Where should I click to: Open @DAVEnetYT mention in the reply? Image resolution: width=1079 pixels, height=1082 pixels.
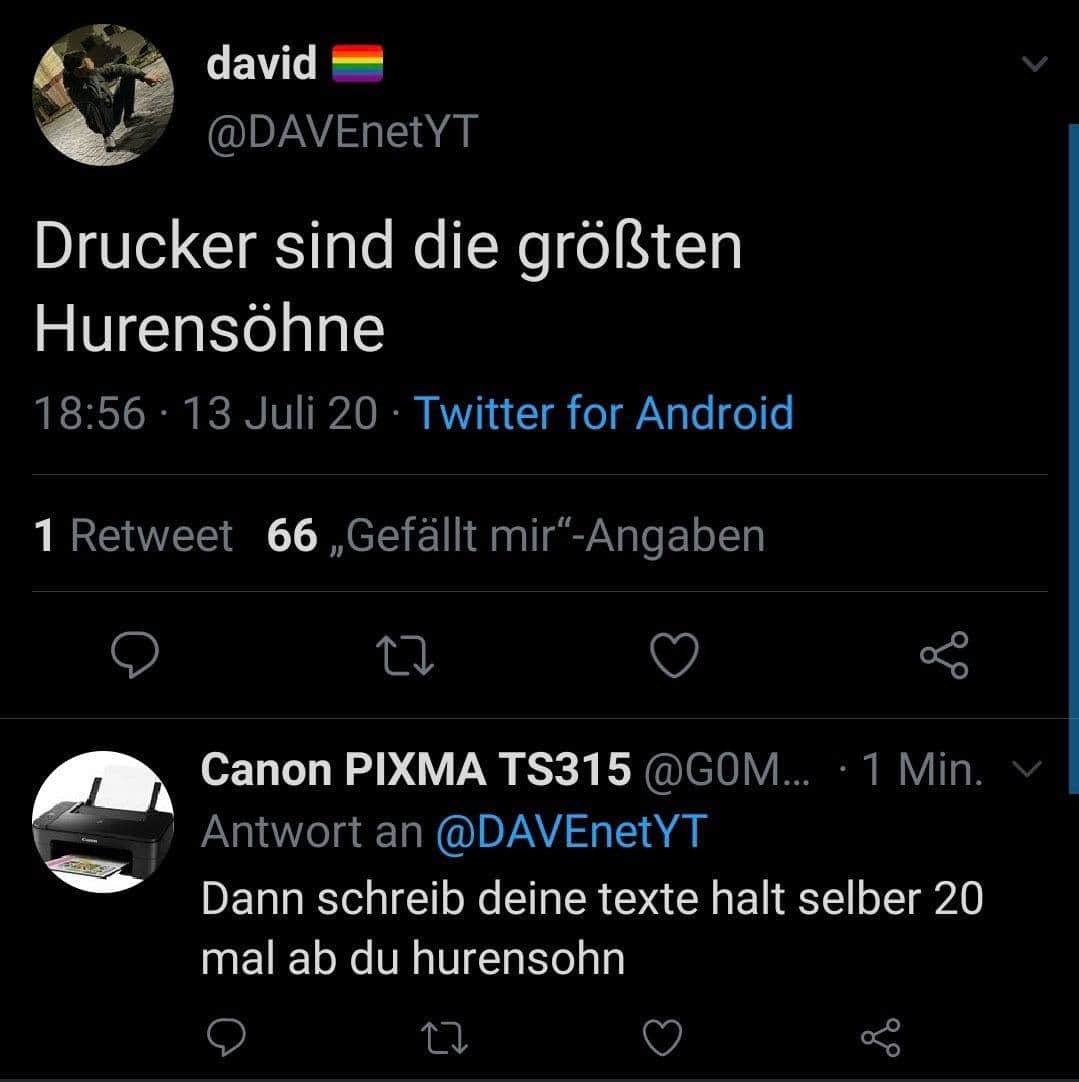[571, 831]
